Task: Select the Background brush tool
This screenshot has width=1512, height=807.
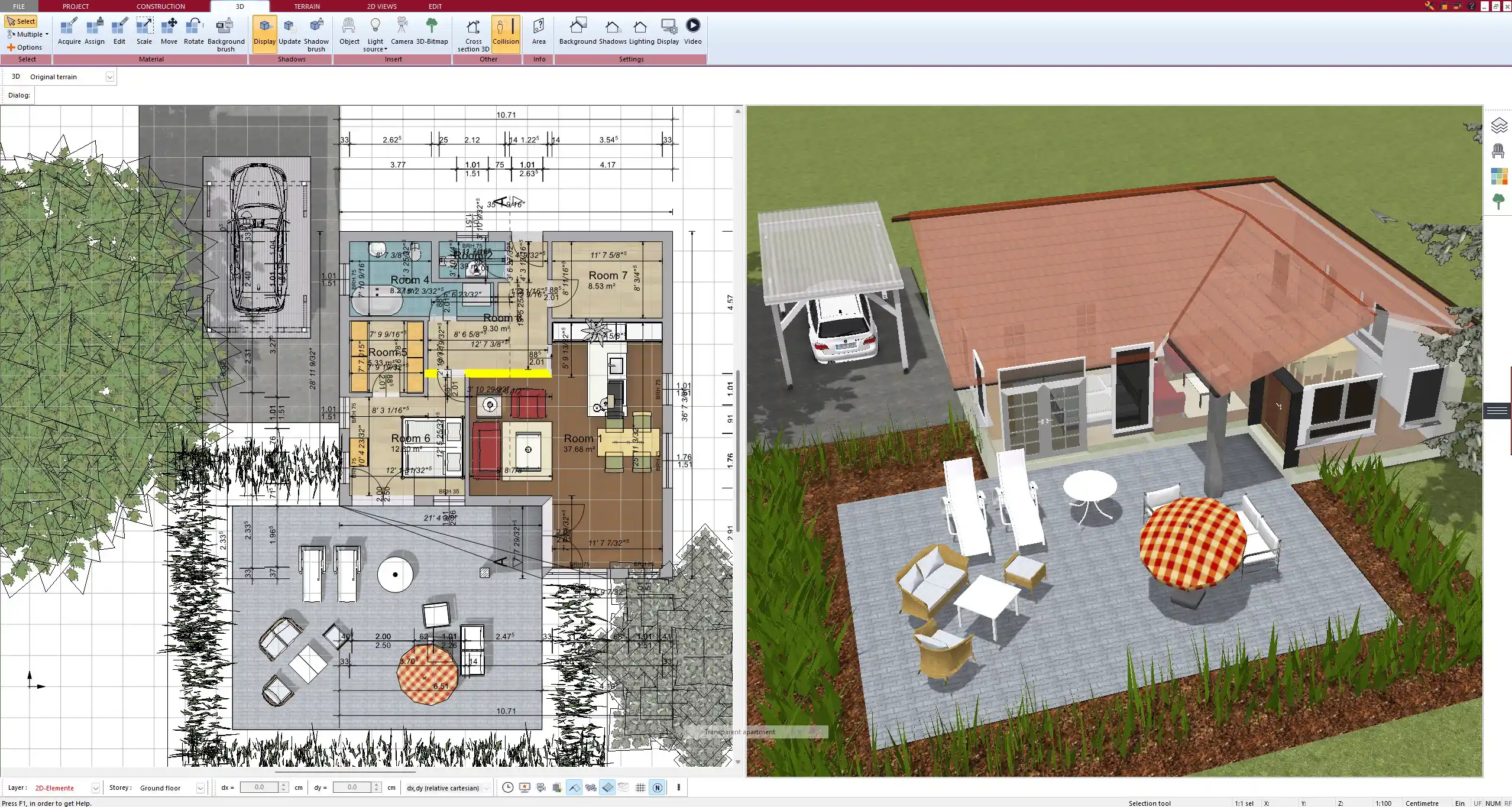Action: [x=226, y=35]
